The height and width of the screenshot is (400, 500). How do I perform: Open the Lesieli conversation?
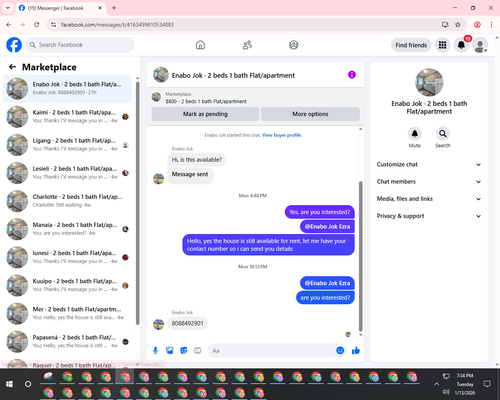point(67,173)
